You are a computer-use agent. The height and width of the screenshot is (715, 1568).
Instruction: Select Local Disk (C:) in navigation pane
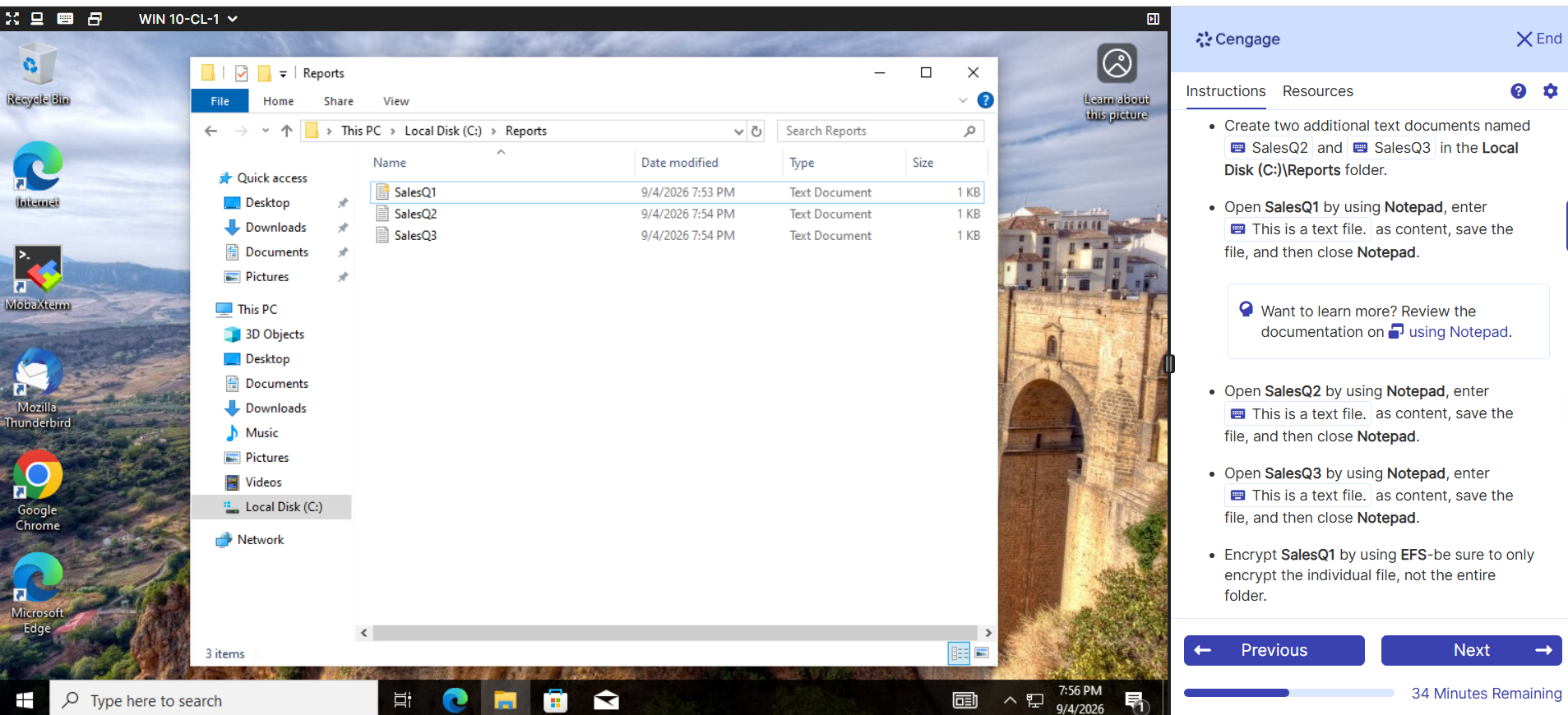[273, 507]
